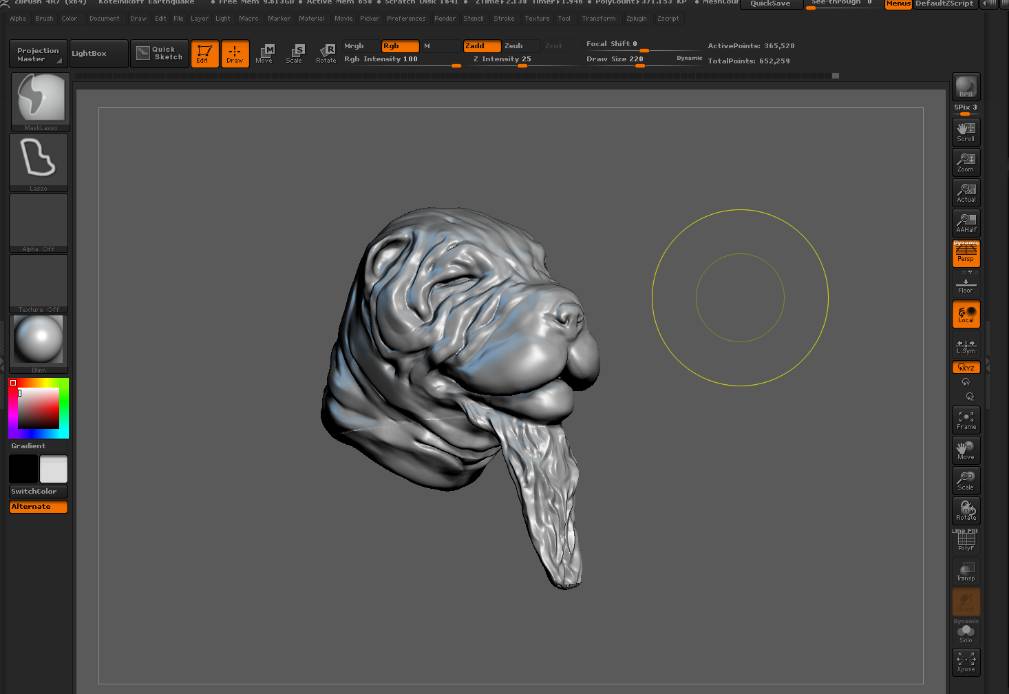Click the Solo mode icon

966,633
